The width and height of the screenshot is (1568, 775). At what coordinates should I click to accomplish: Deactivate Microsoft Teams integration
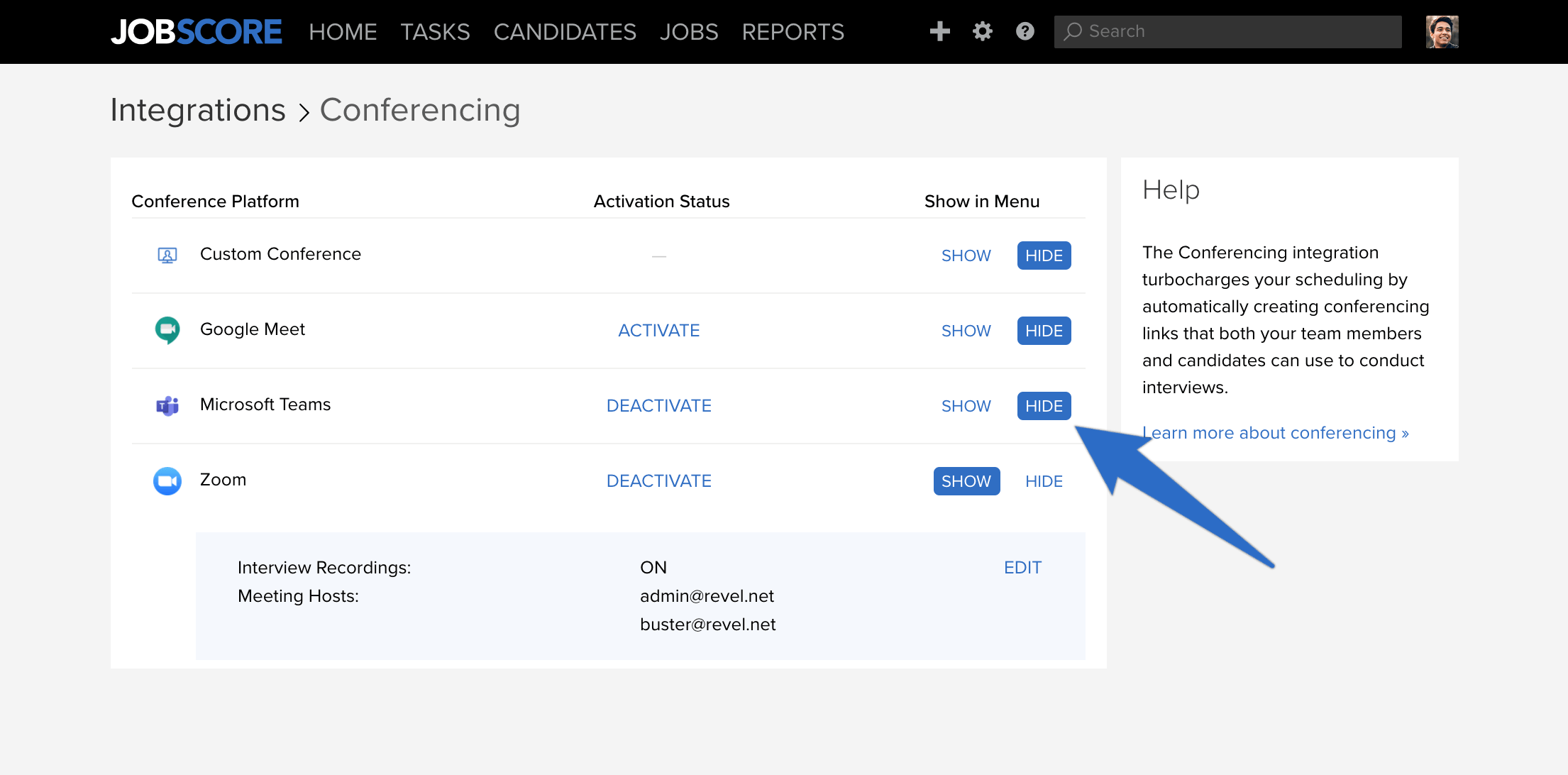pos(659,406)
